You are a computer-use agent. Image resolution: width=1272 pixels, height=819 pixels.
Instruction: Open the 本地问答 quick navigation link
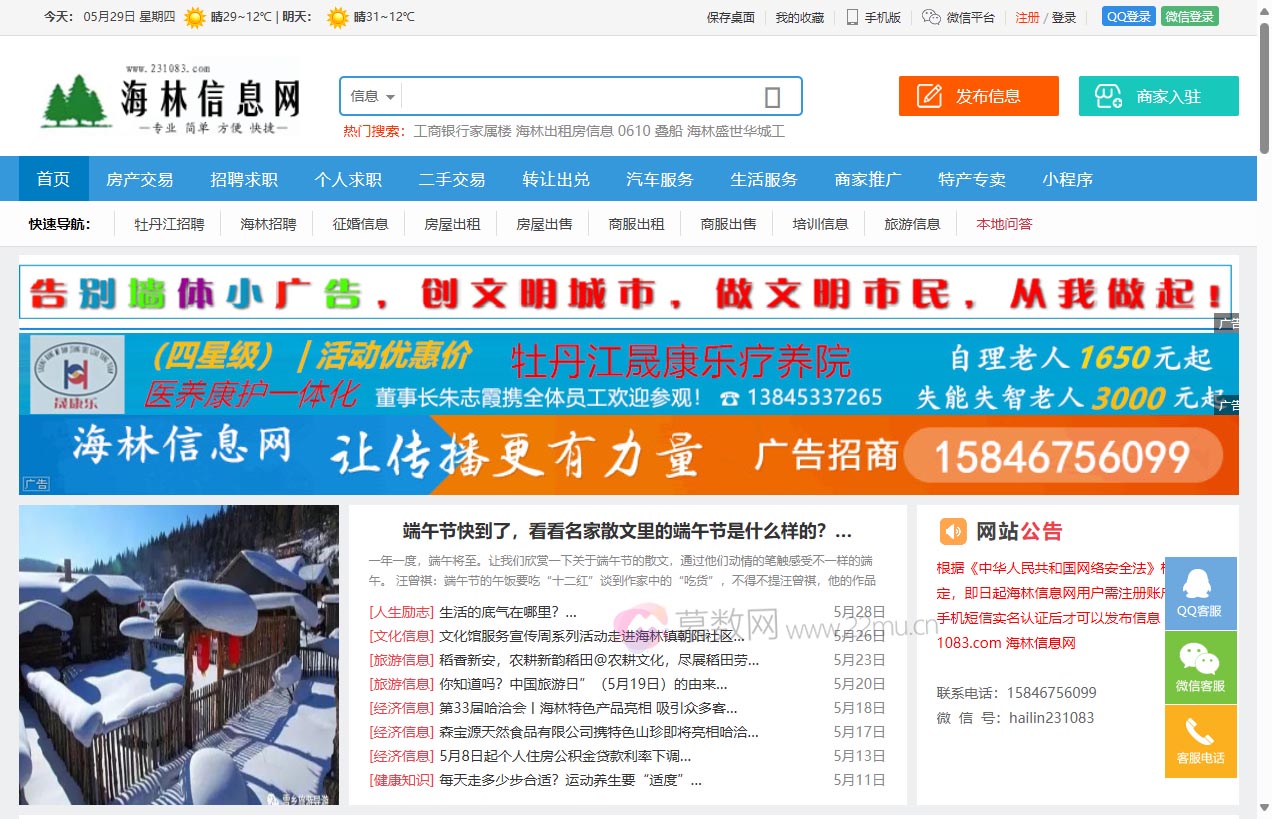tap(1004, 224)
